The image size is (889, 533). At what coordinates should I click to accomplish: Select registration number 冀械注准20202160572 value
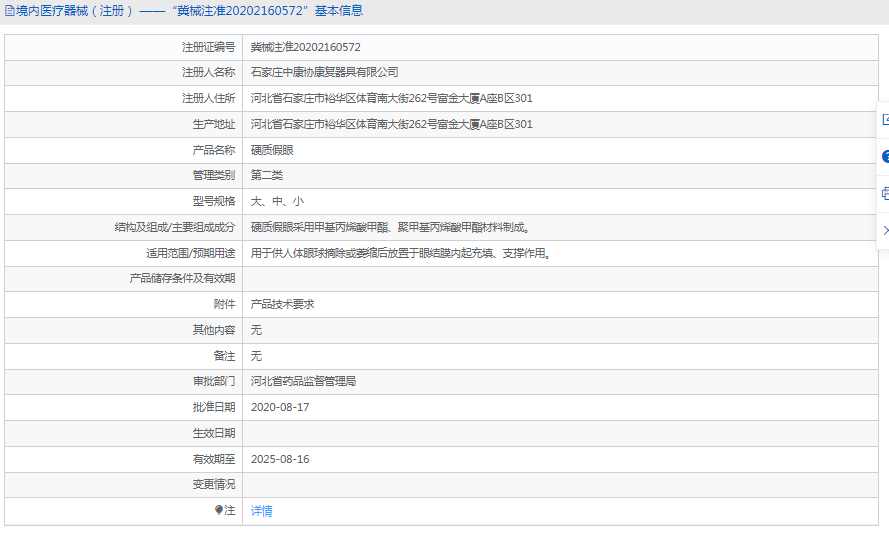(305, 47)
